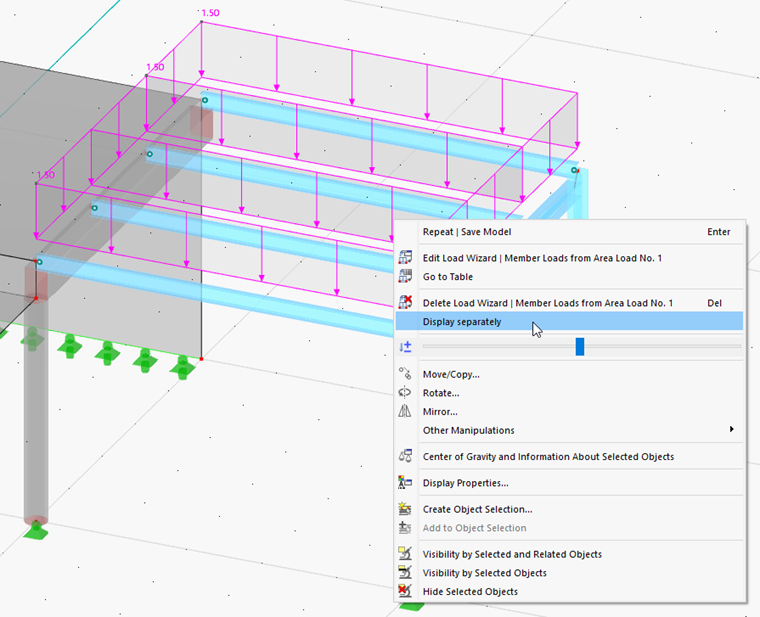Screen dimensions: 760x617
Task: Click the Mirror icon
Action: 405,411
